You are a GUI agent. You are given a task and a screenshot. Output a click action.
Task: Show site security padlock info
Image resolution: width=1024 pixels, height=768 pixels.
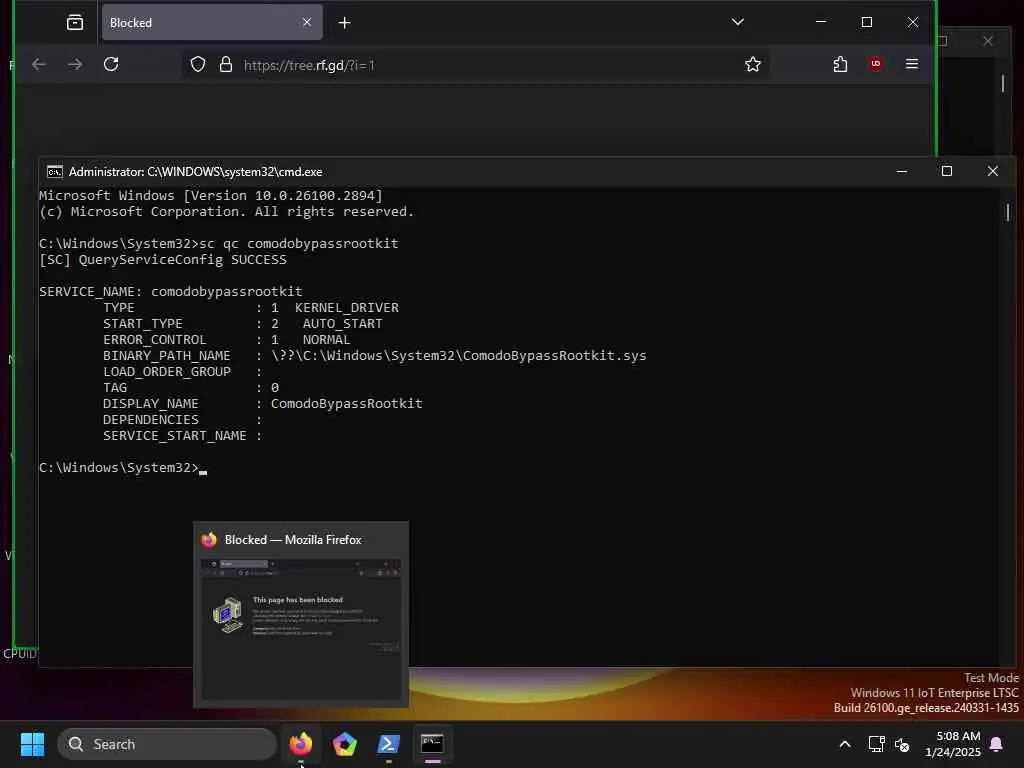click(x=226, y=65)
